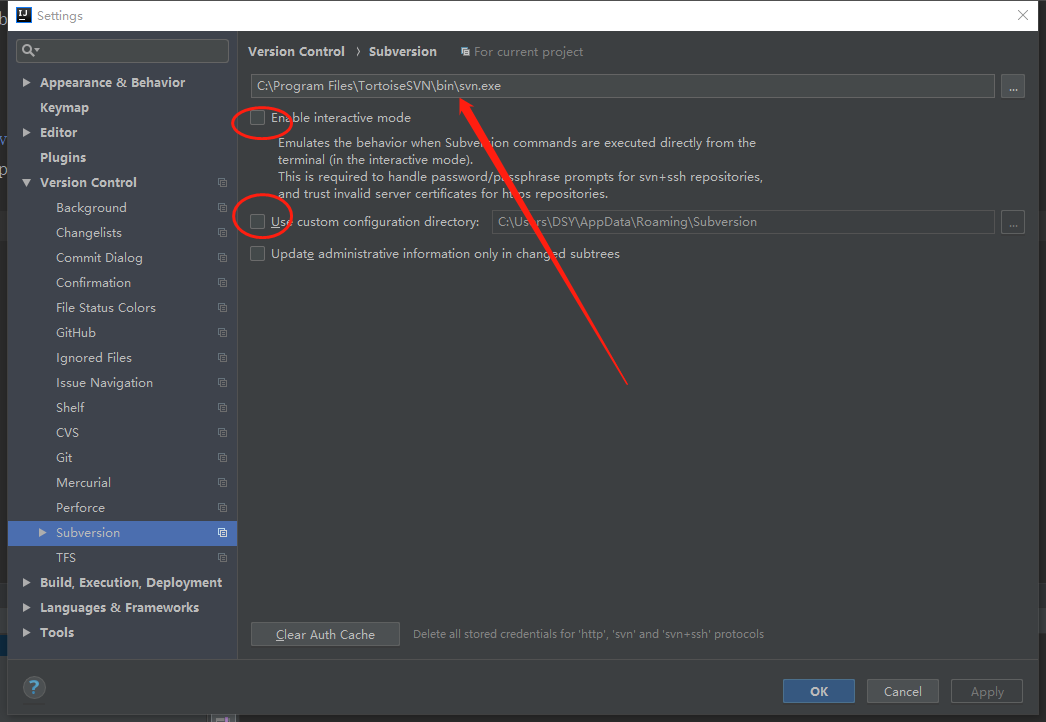The width and height of the screenshot is (1046, 722).
Task: Select Keymap settings page
Action: [x=64, y=107]
